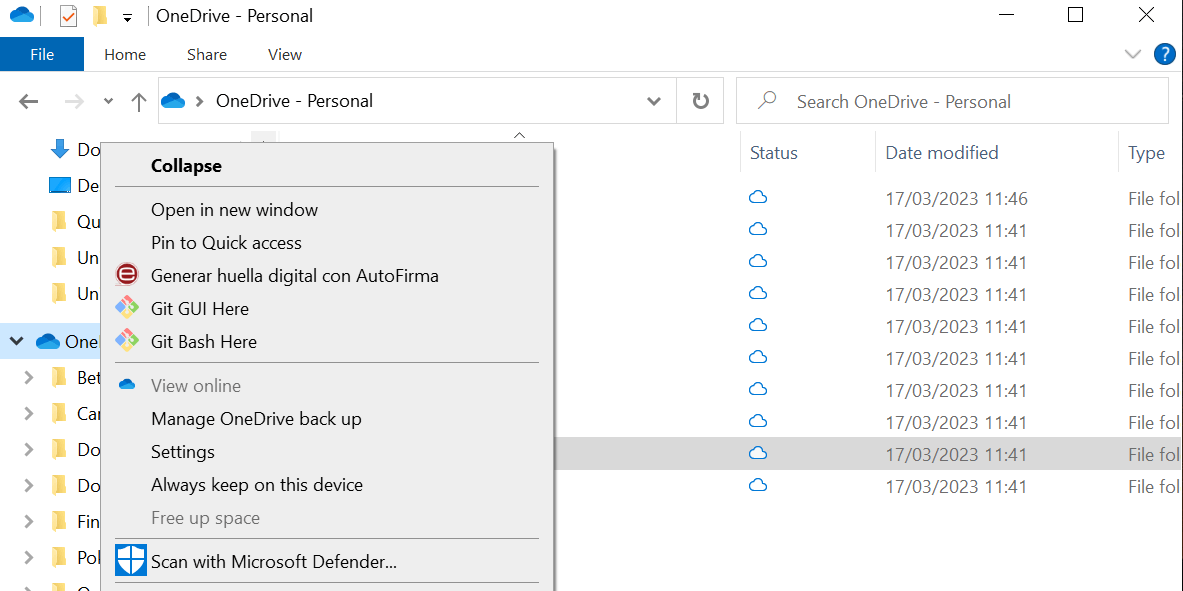Switch to the View ribbon tab
Image resolution: width=1183 pixels, height=591 pixels.
[284, 54]
